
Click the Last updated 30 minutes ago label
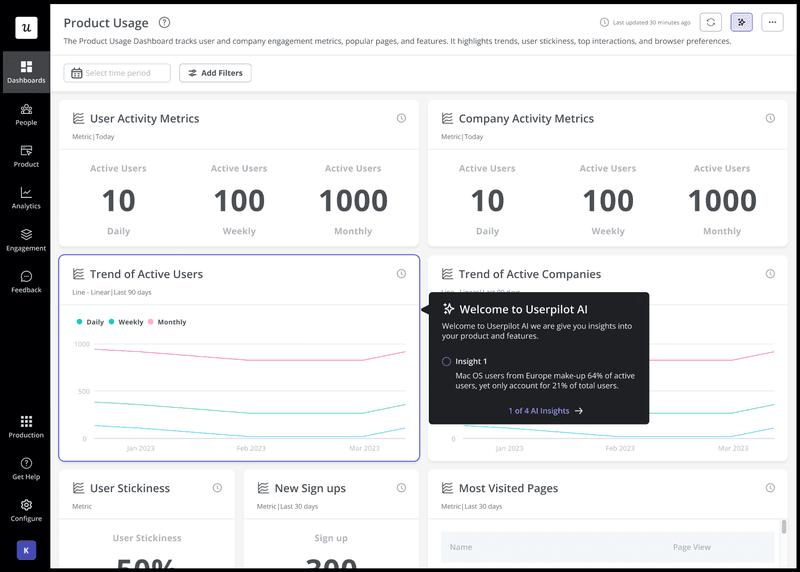pyautogui.click(x=645, y=22)
